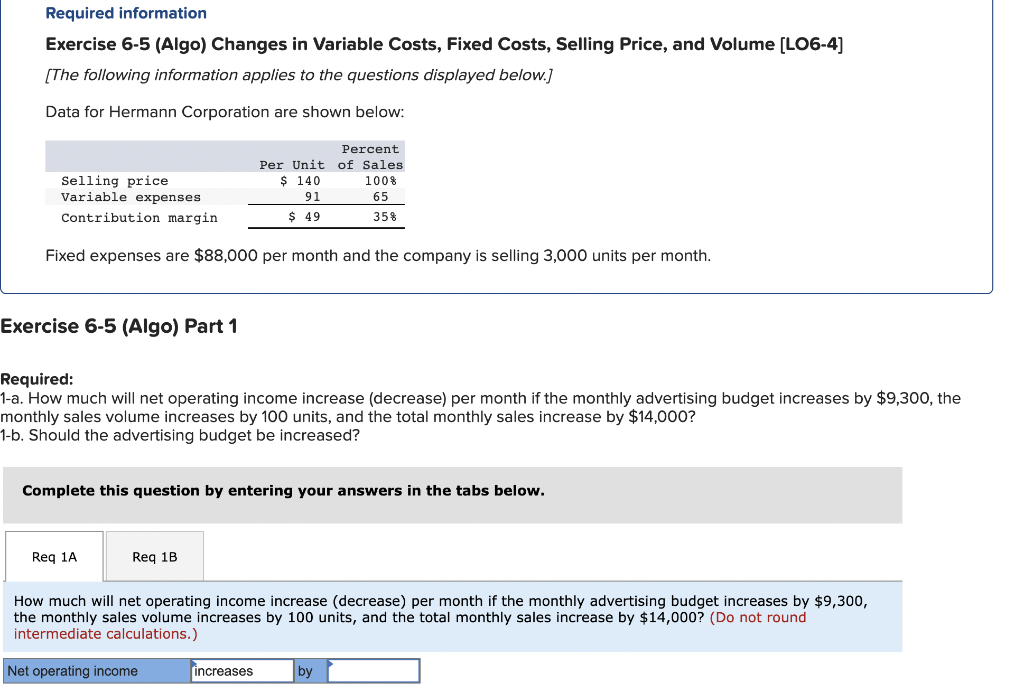Click the Exercise 6-5 (Algo) Part 1 heading
Viewport: 1024px width, 692px height.
tap(119, 325)
